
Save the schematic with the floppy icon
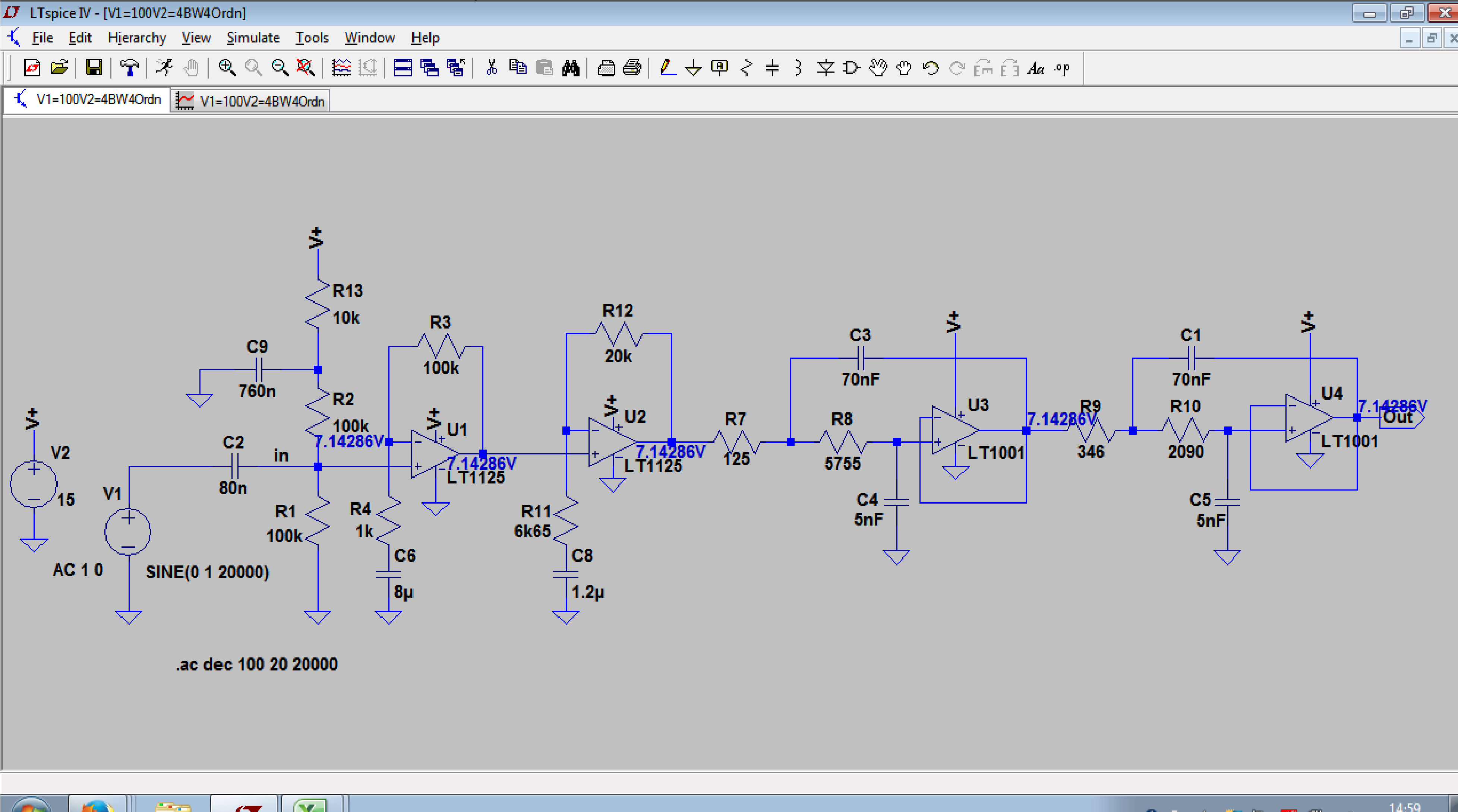pos(94,68)
